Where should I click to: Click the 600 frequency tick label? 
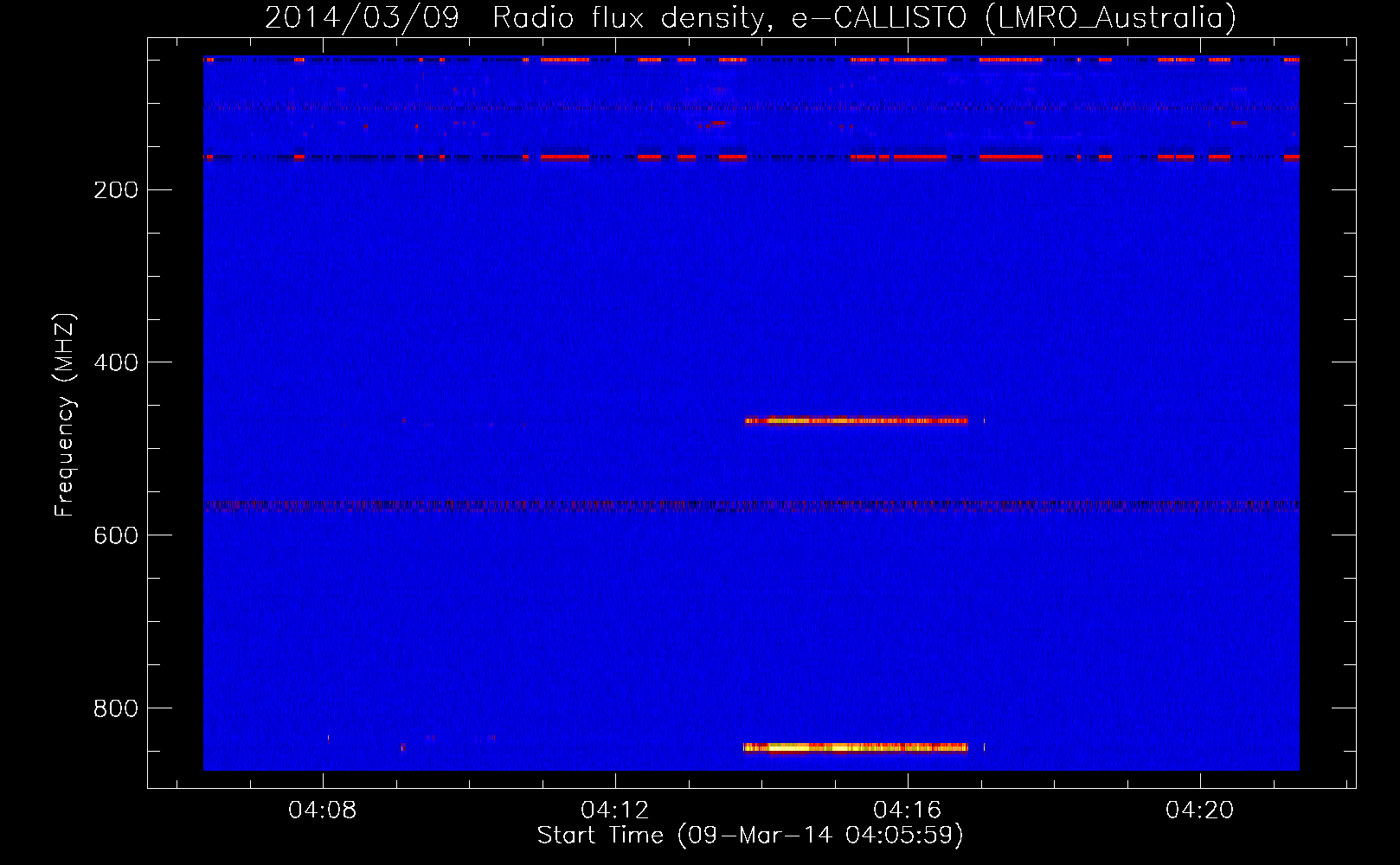[115, 536]
